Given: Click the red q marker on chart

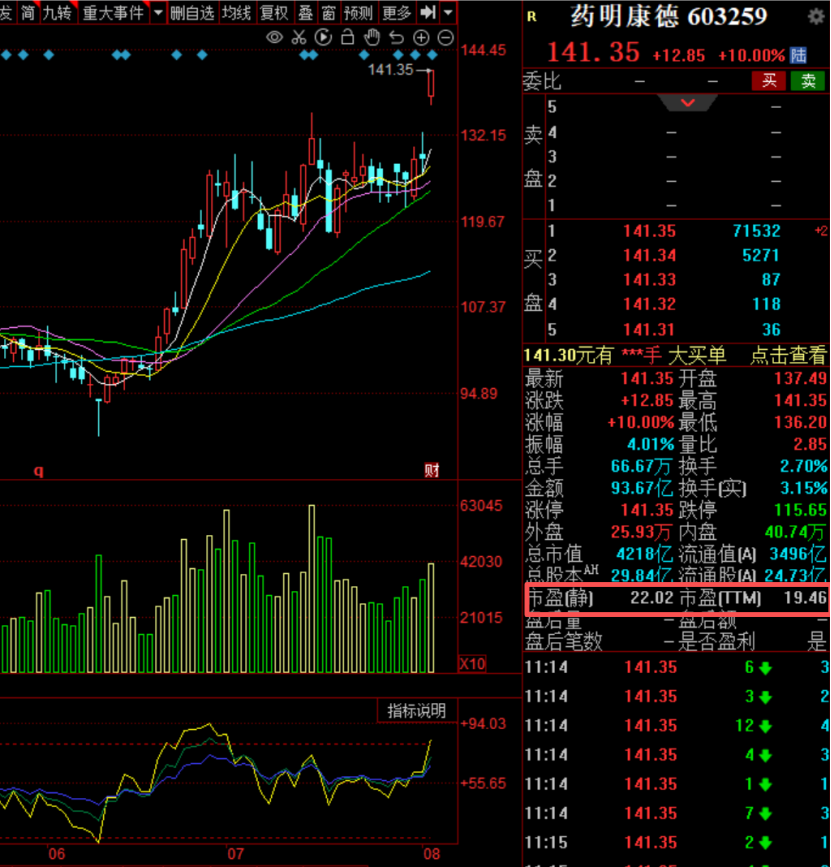Looking at the screenshot, I should point(39,471).
